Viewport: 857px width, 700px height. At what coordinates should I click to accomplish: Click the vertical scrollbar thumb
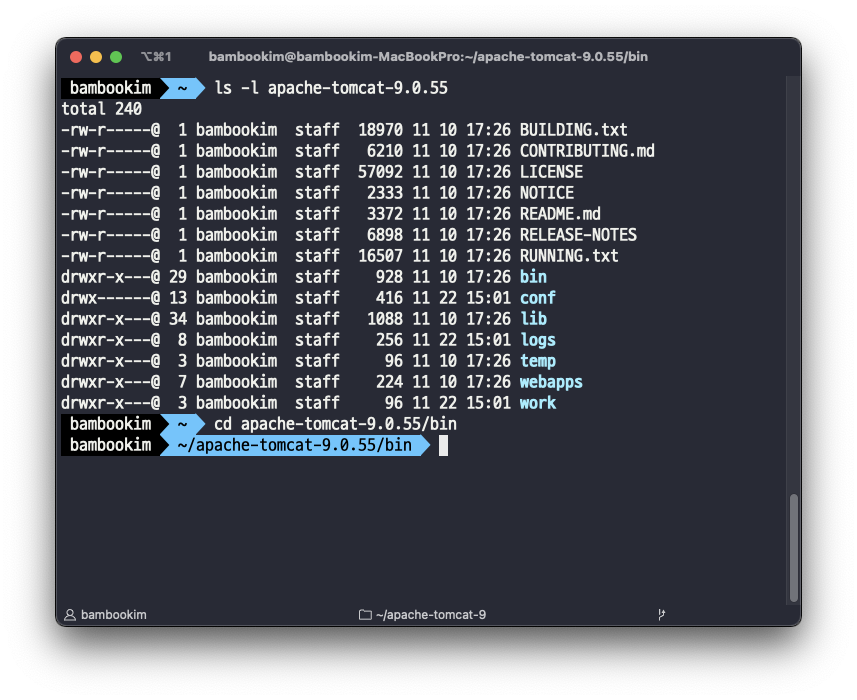pyautogui.click(x=794, y=548)
